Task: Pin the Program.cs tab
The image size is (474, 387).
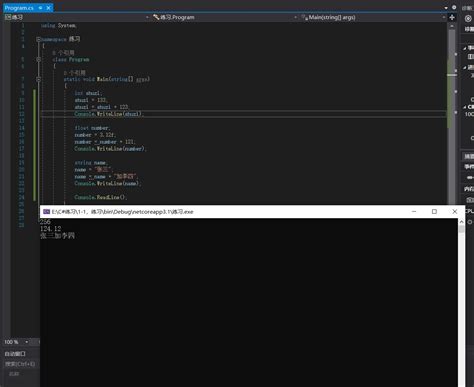Action: [x=40, y=8]
